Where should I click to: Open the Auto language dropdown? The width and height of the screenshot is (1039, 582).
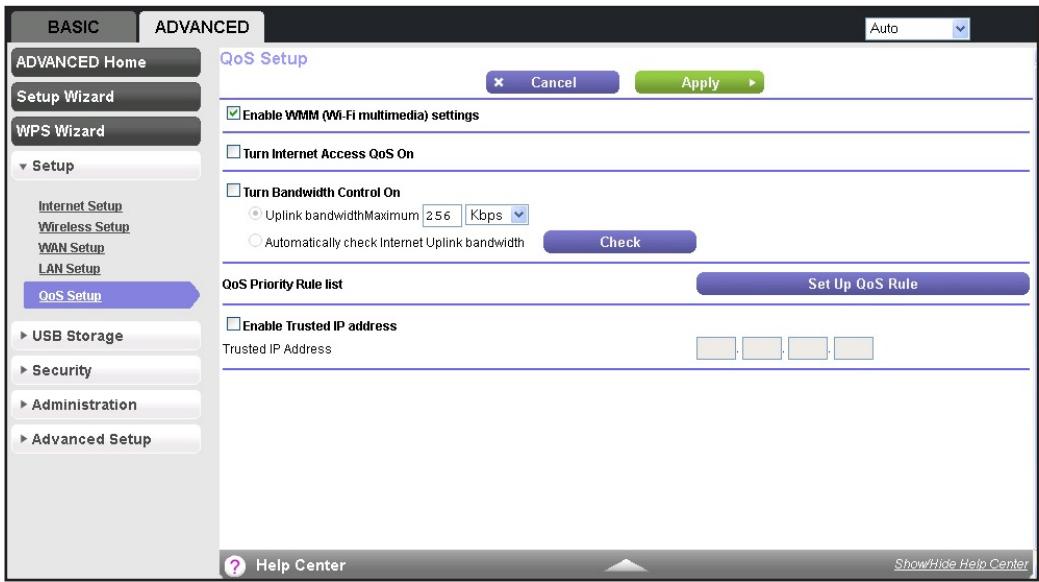click(x=917, y=29)
